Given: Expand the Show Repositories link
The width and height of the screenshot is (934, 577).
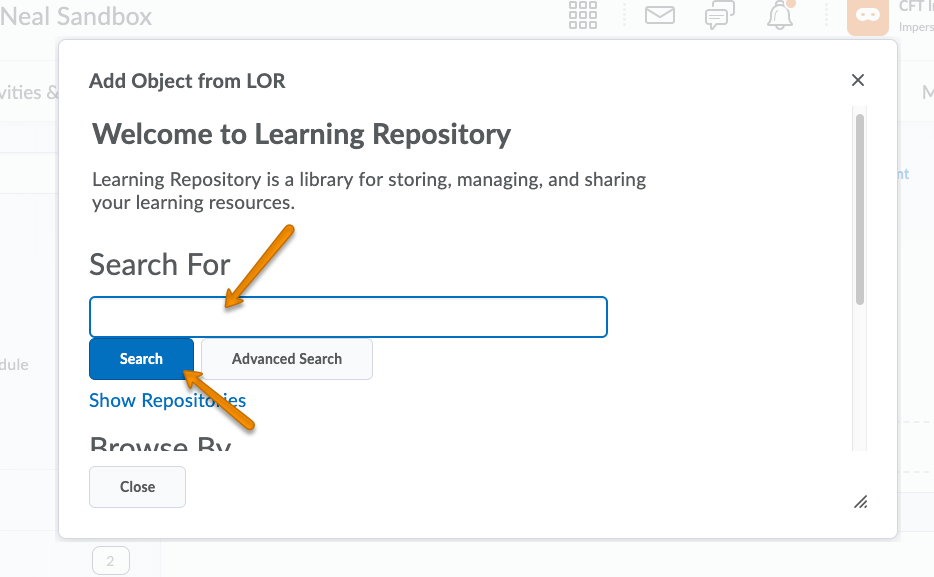Looking at the screenshot, I should point(167,401).
